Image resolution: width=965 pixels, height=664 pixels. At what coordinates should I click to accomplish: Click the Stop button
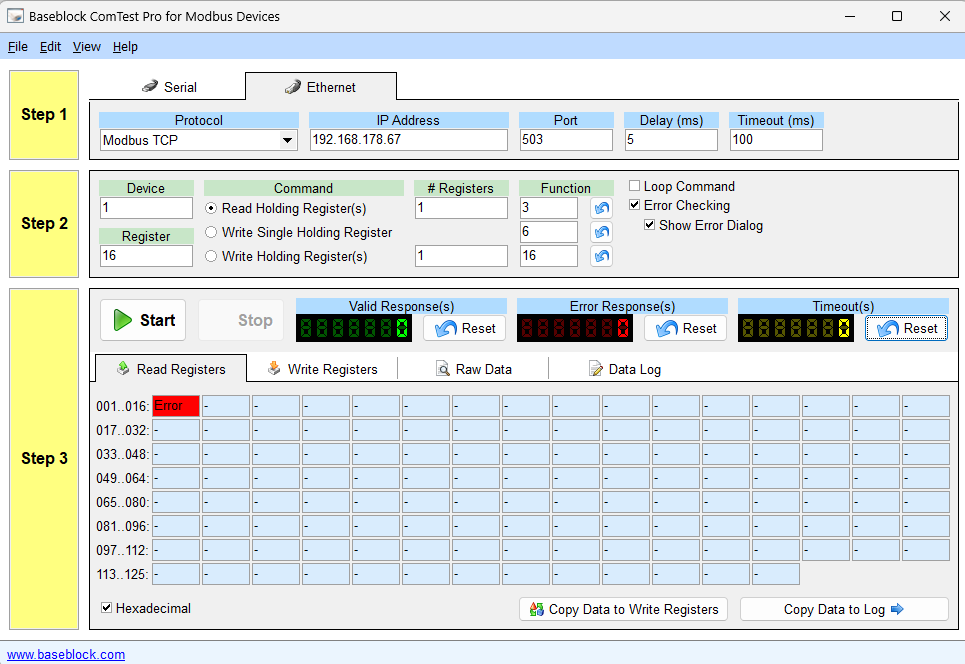[x=241, y=320]
